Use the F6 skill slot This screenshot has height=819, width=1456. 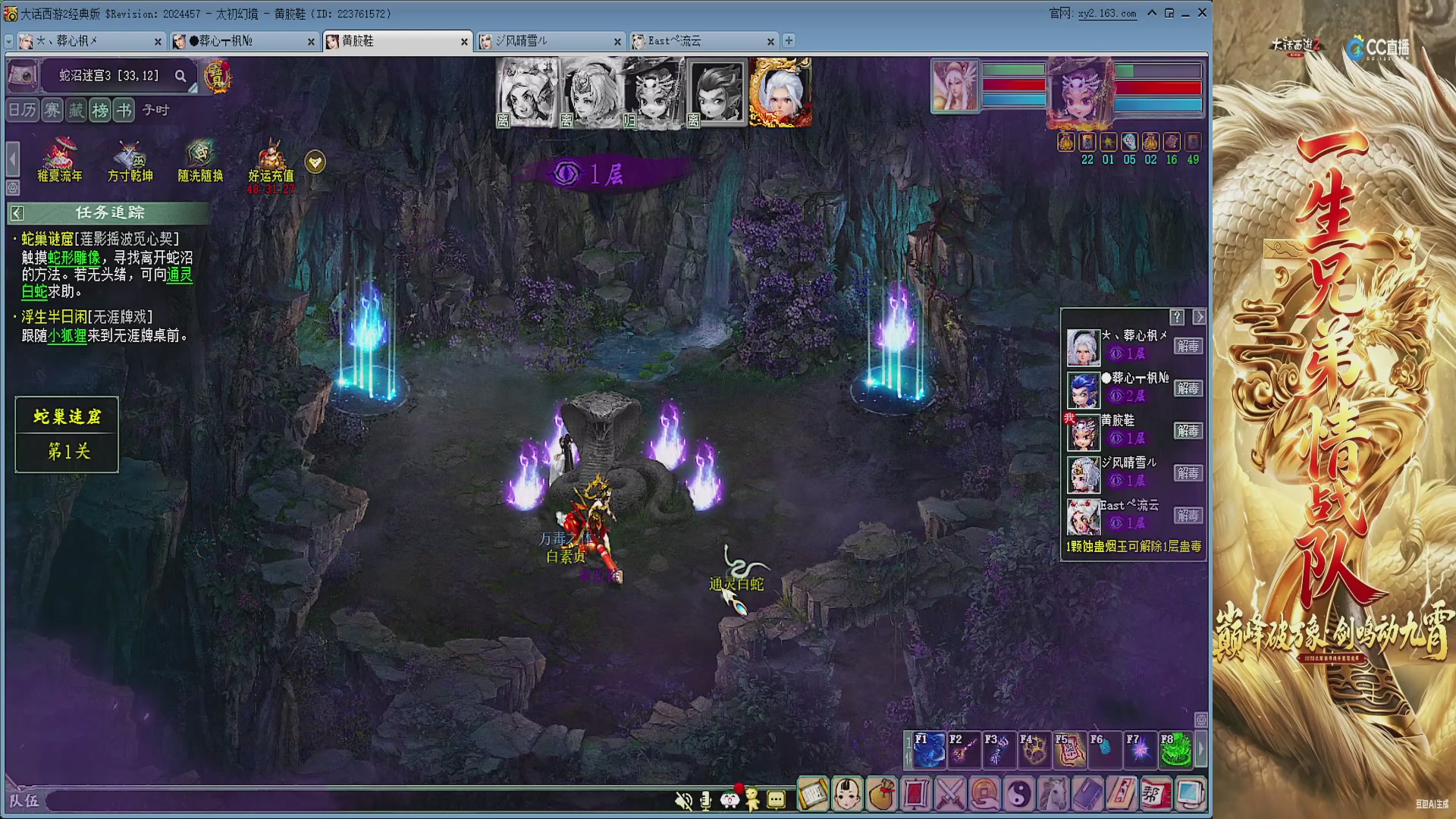tap(1104, 749)
